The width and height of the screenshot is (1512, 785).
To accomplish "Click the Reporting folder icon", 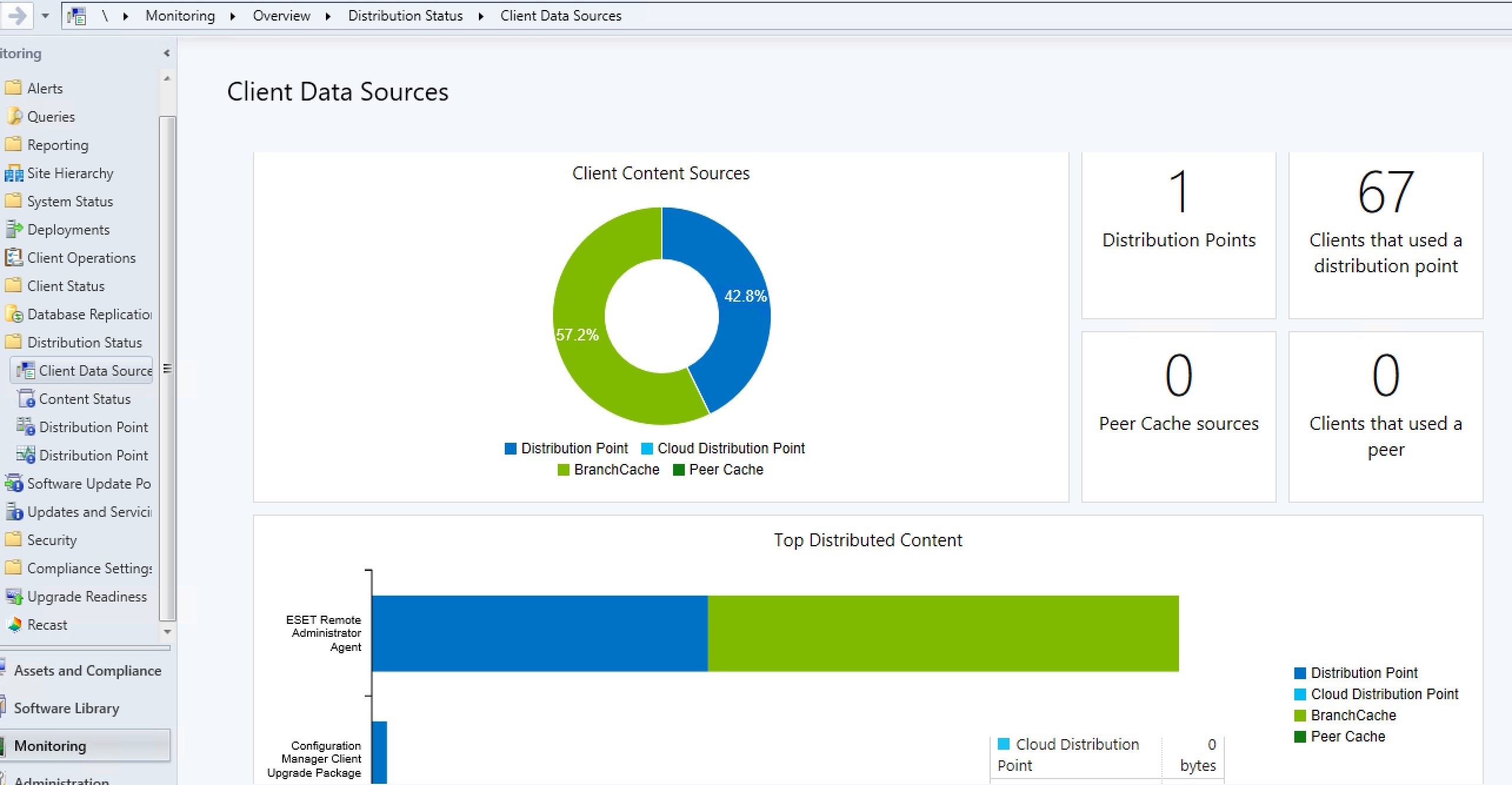I will point(13,144).
